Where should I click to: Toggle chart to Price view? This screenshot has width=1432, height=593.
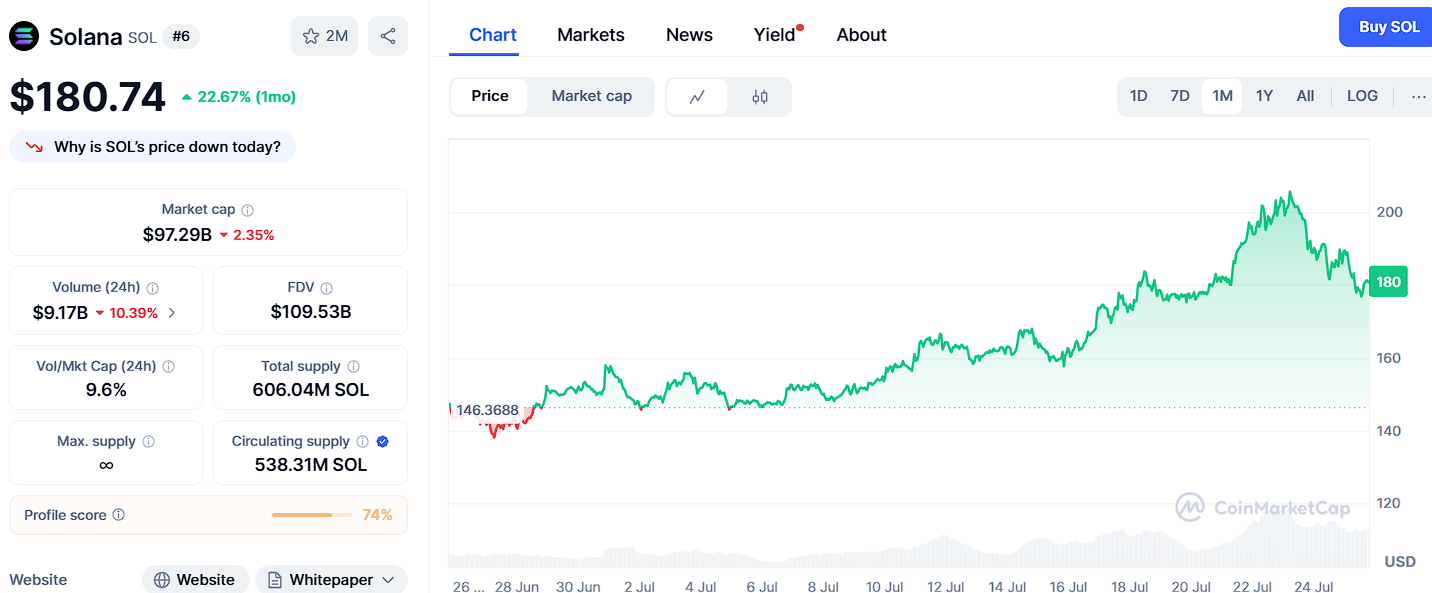coord(490,96)
